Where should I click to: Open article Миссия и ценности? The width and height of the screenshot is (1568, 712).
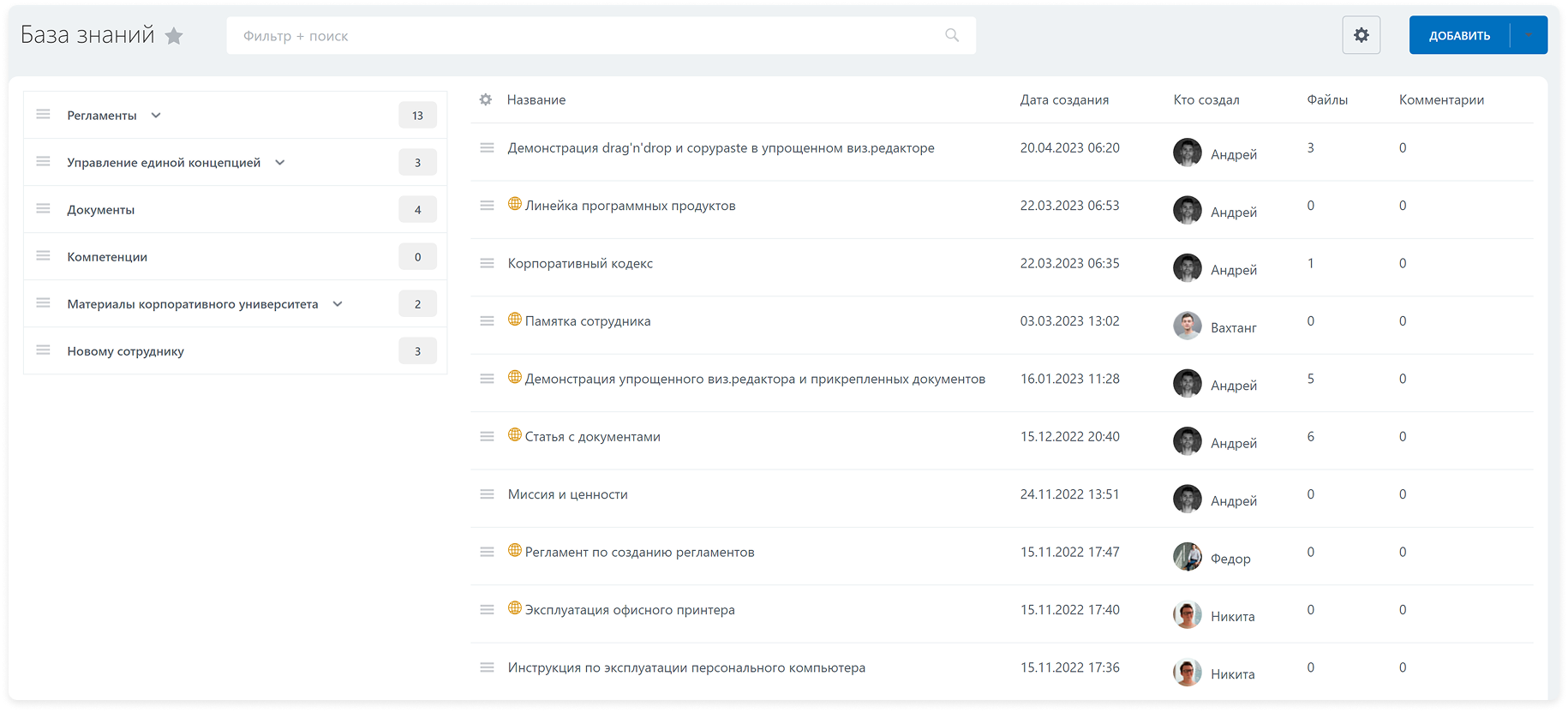coord(567,494)
